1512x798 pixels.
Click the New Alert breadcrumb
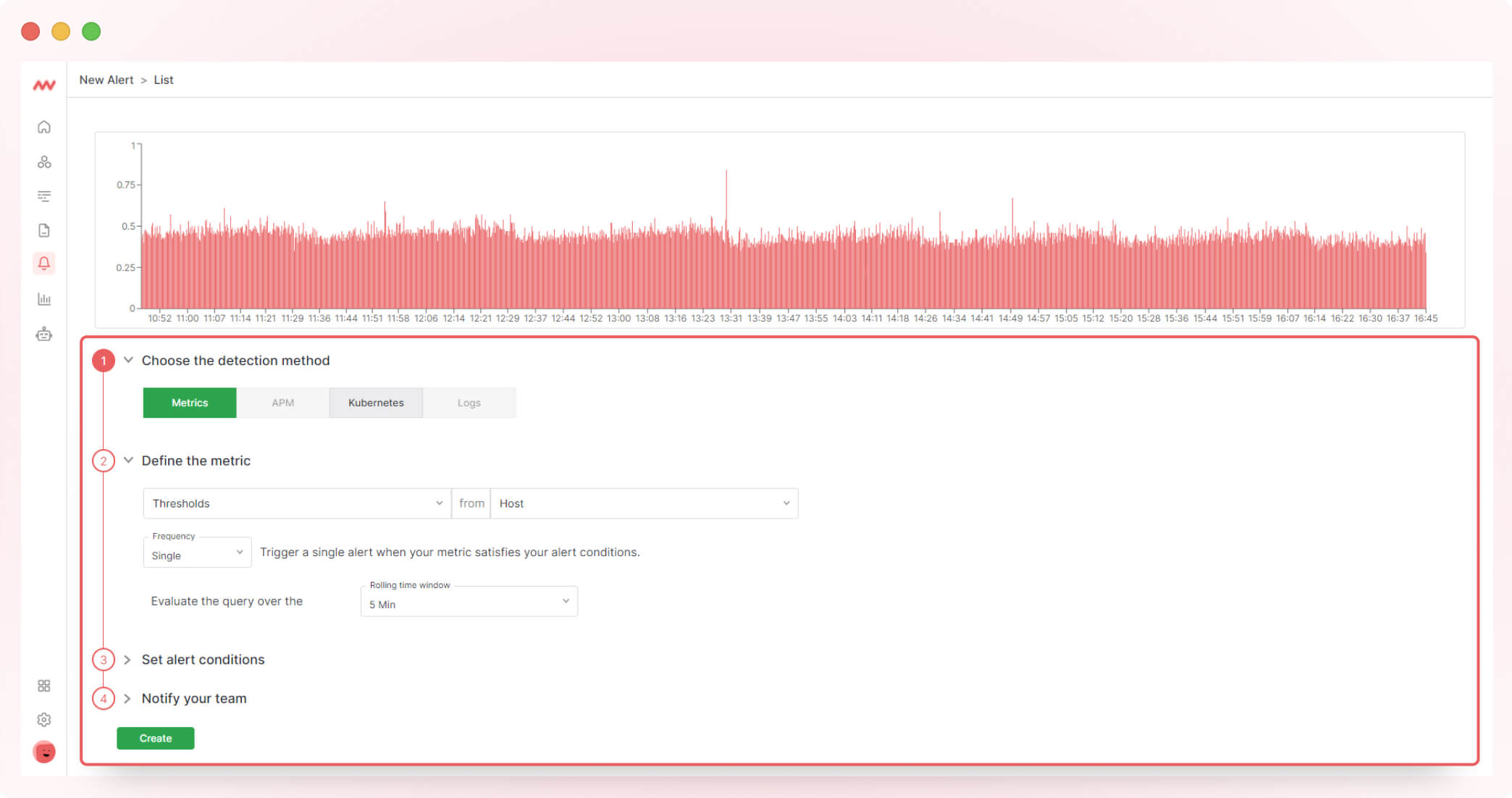[x=106, y=80]
